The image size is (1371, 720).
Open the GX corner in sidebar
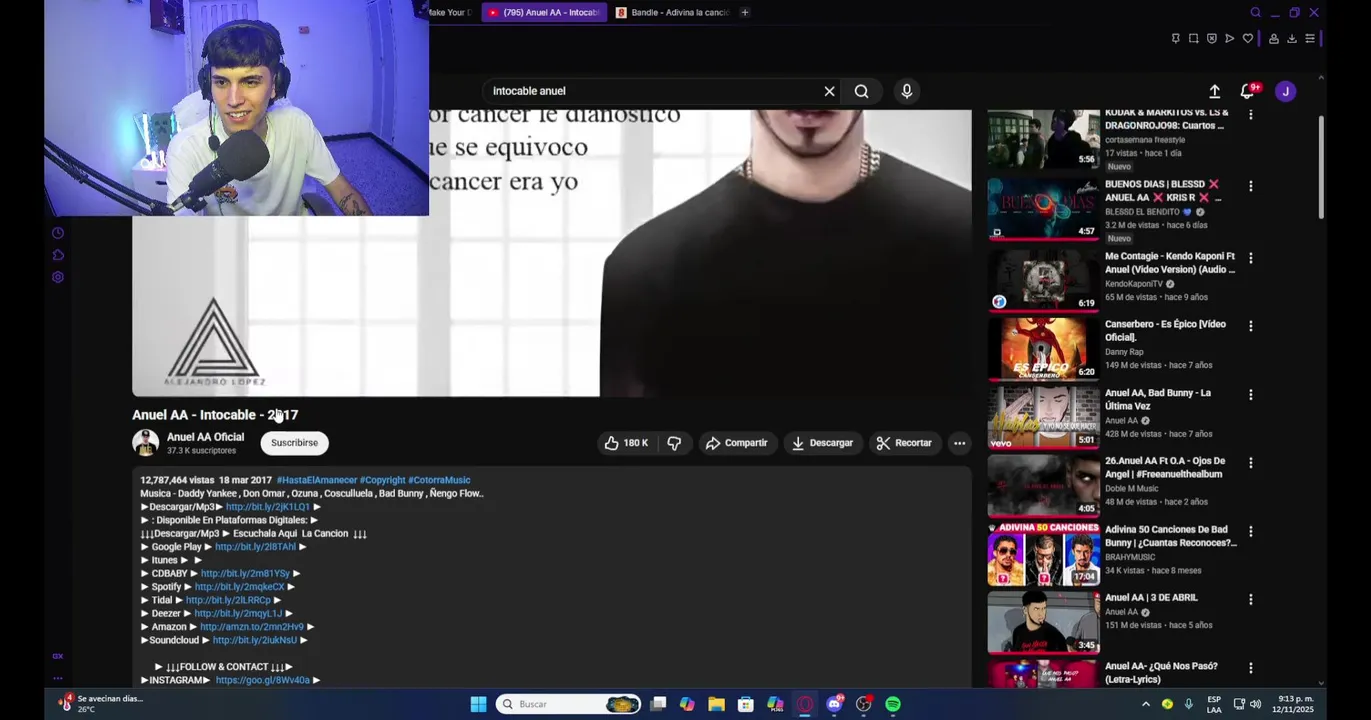click(58, 656)
